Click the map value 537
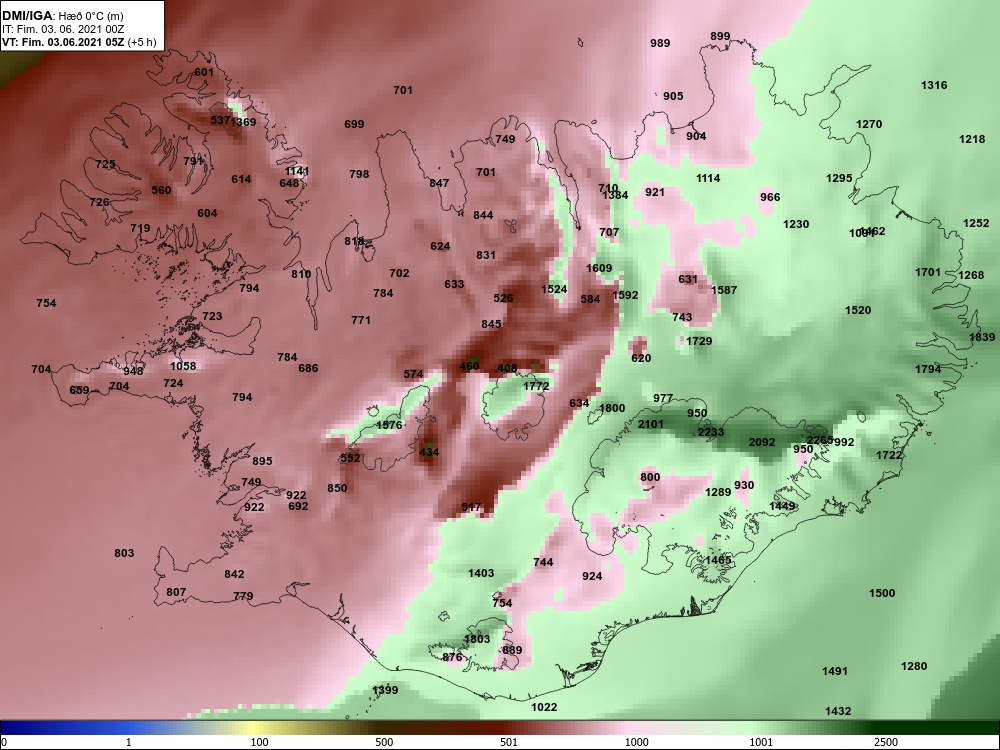 point(220,121)
